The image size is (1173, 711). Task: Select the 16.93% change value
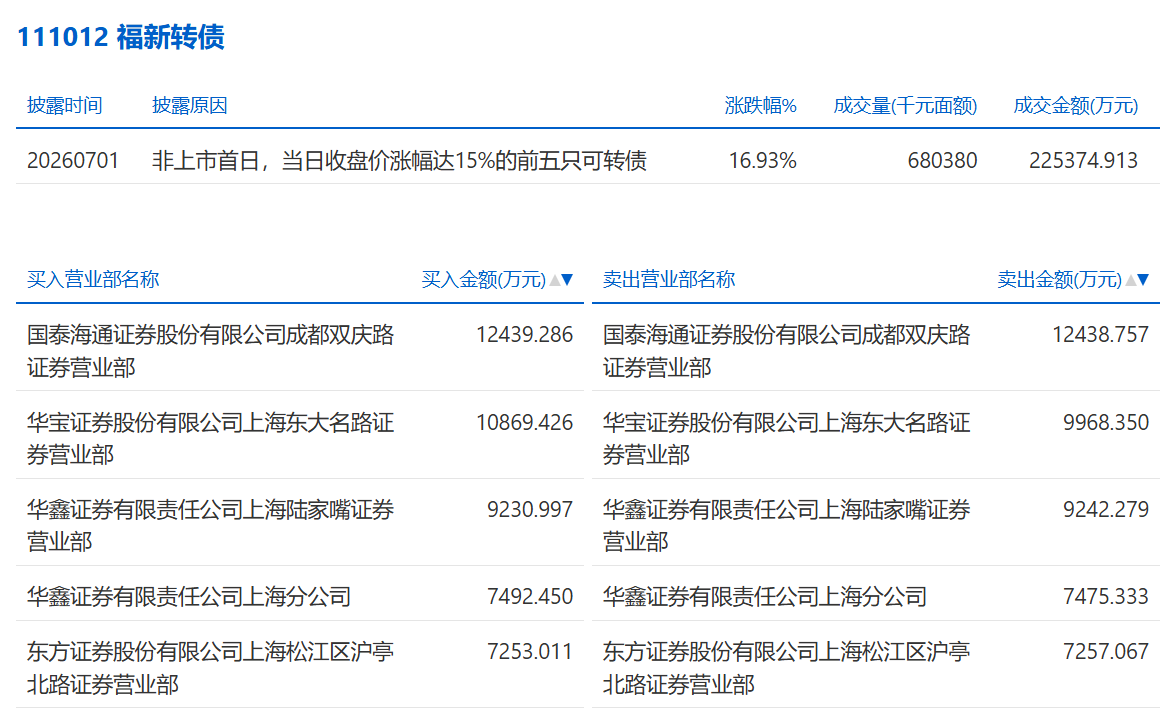762,161
